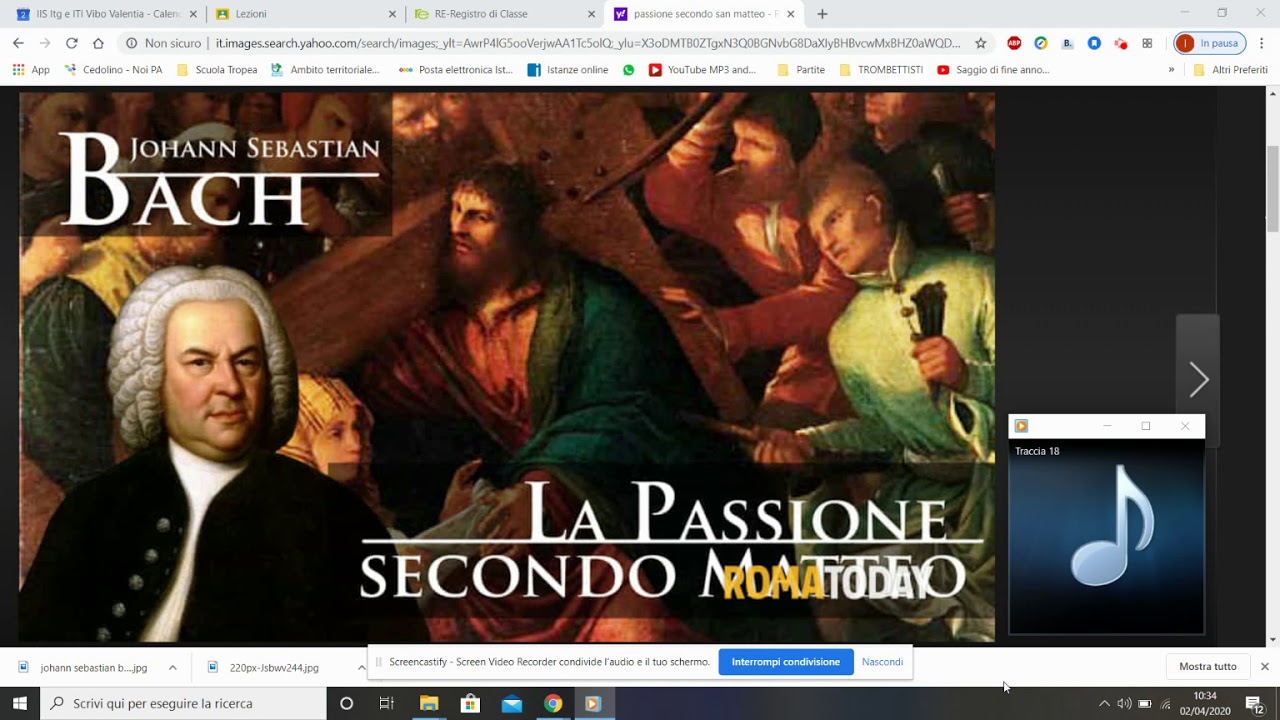Open the Mail app from the taskbar
Viewport: 1280px width, 720px height.
(x=511, y=703)
